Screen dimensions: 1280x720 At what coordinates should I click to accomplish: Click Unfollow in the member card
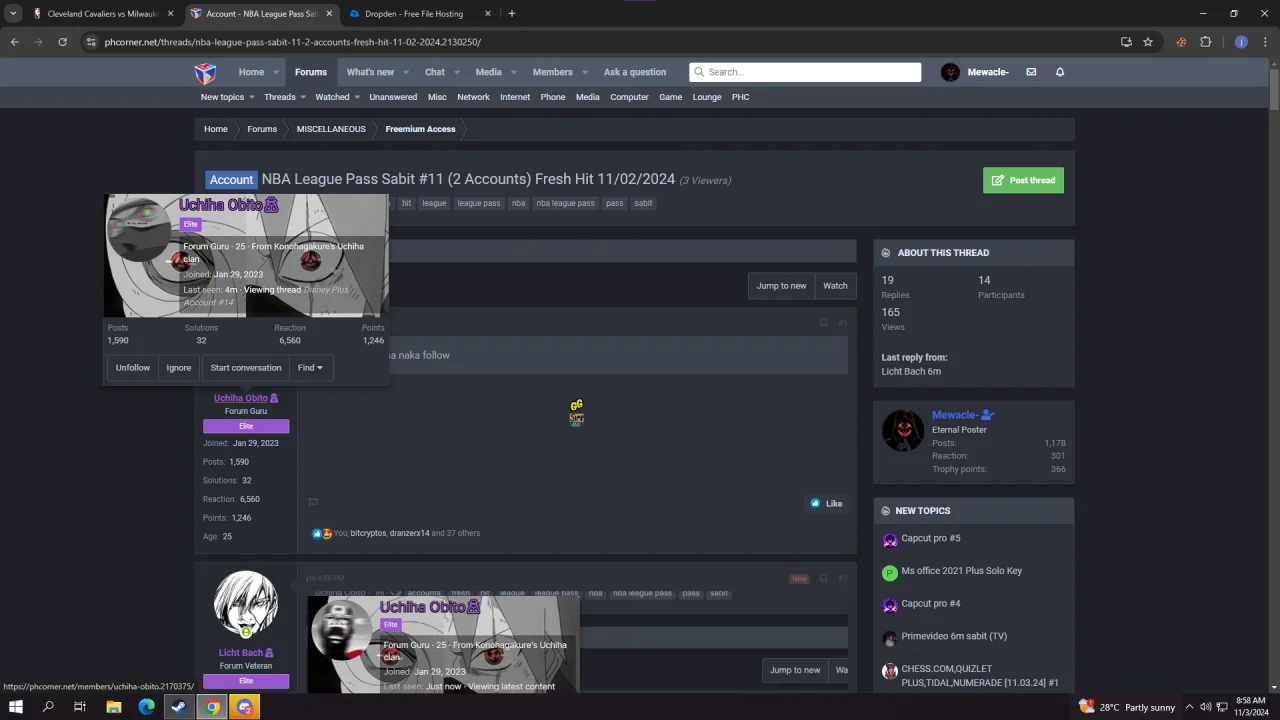point(132,368)
